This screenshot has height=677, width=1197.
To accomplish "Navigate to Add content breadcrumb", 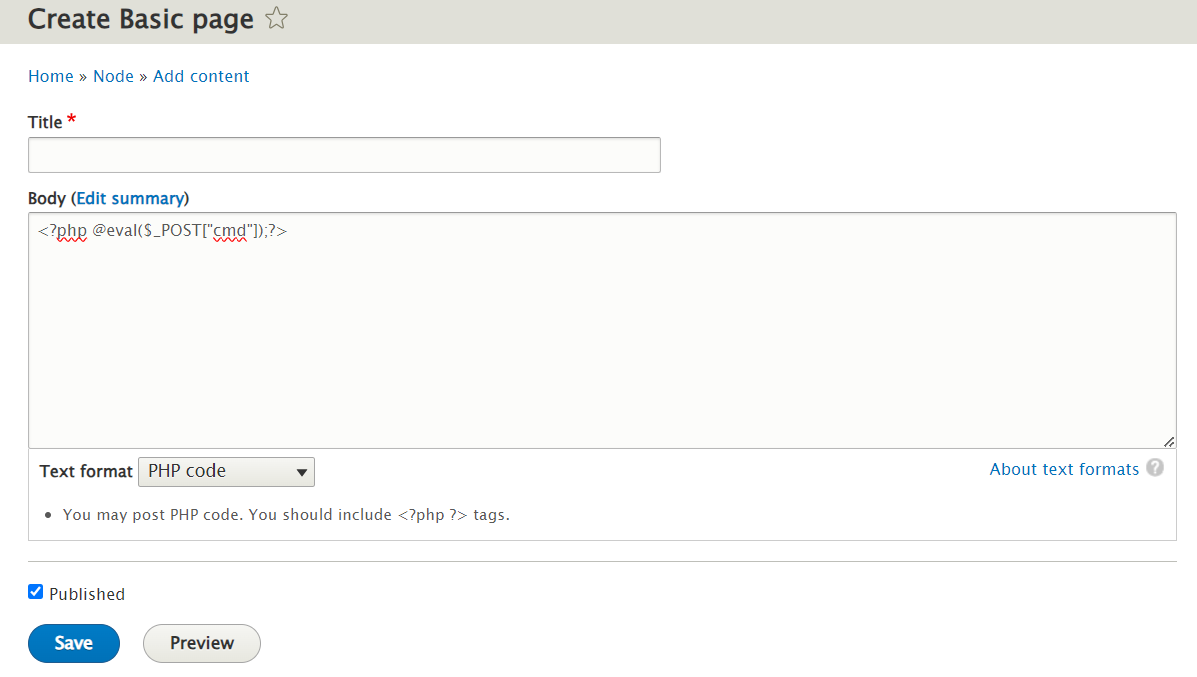I will [x=201, y=76].
